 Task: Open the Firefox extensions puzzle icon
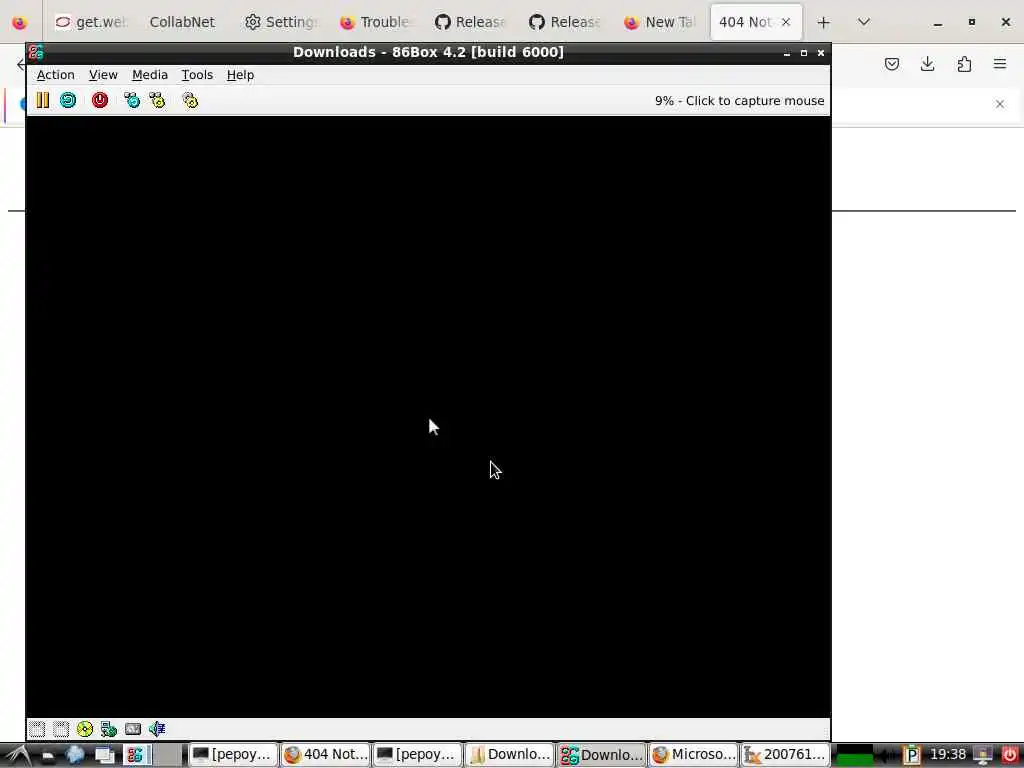tap(964, 64)
